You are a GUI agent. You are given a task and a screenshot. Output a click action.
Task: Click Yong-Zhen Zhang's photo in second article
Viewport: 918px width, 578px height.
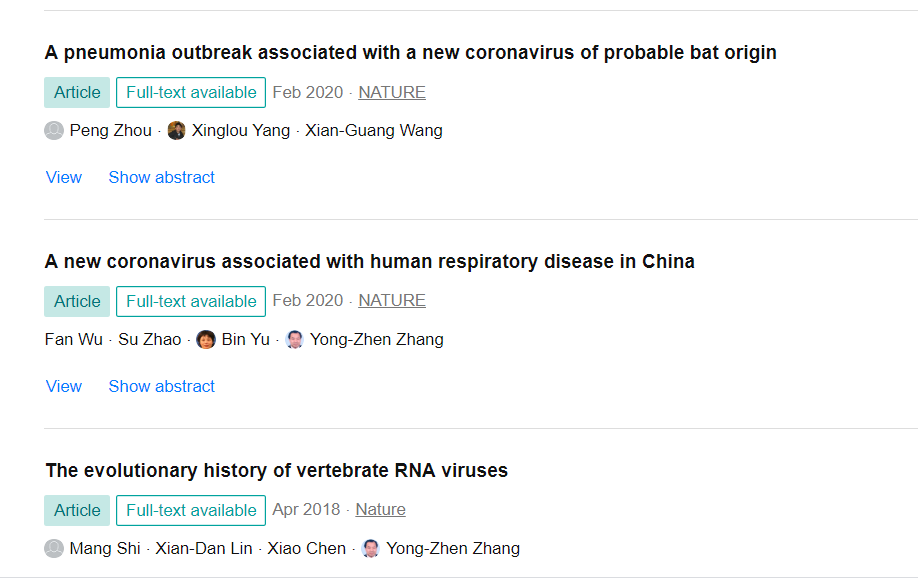point(294,339)
